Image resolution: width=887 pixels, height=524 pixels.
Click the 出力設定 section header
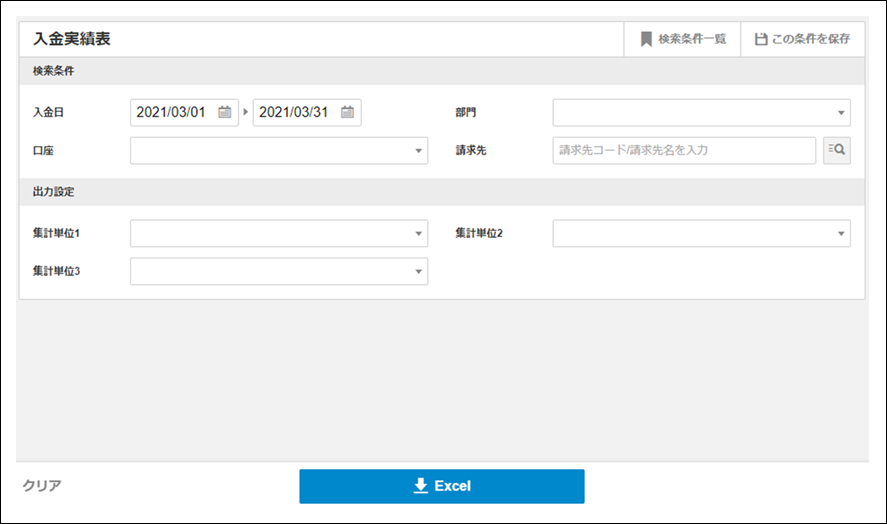54,191
